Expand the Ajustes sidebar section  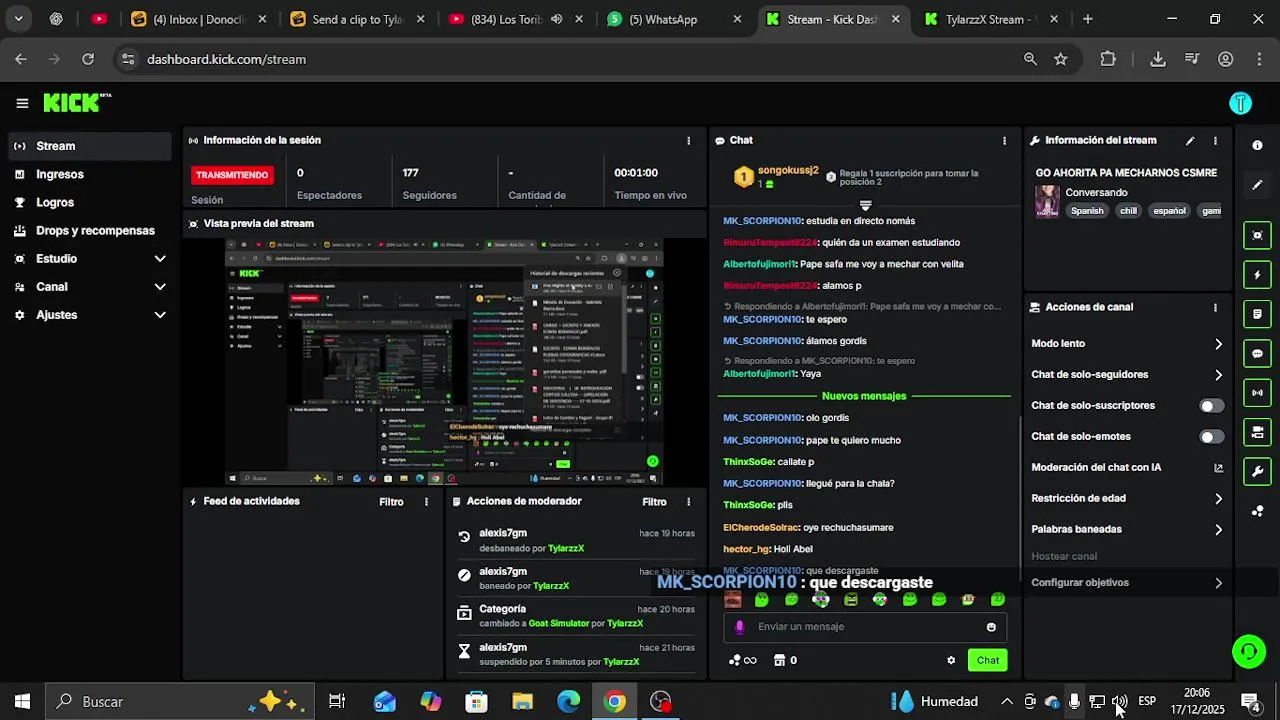90,315
